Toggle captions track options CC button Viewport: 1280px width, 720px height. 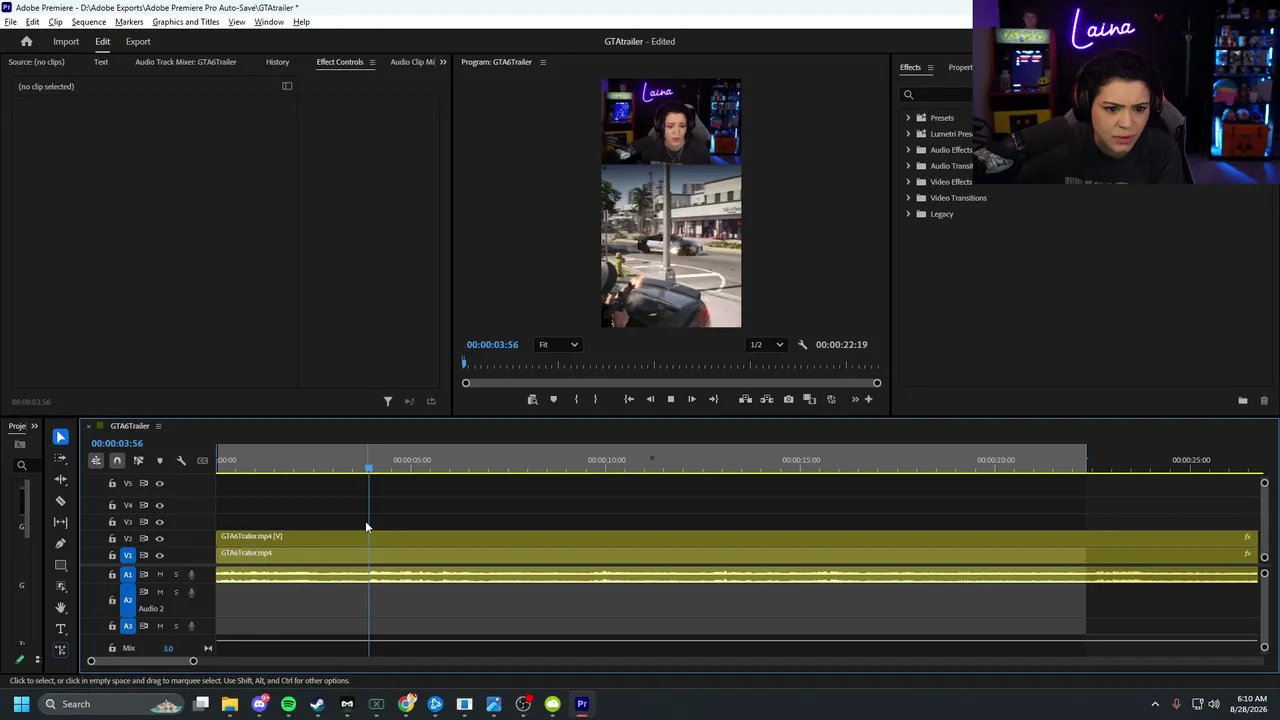tap(203, 461)
